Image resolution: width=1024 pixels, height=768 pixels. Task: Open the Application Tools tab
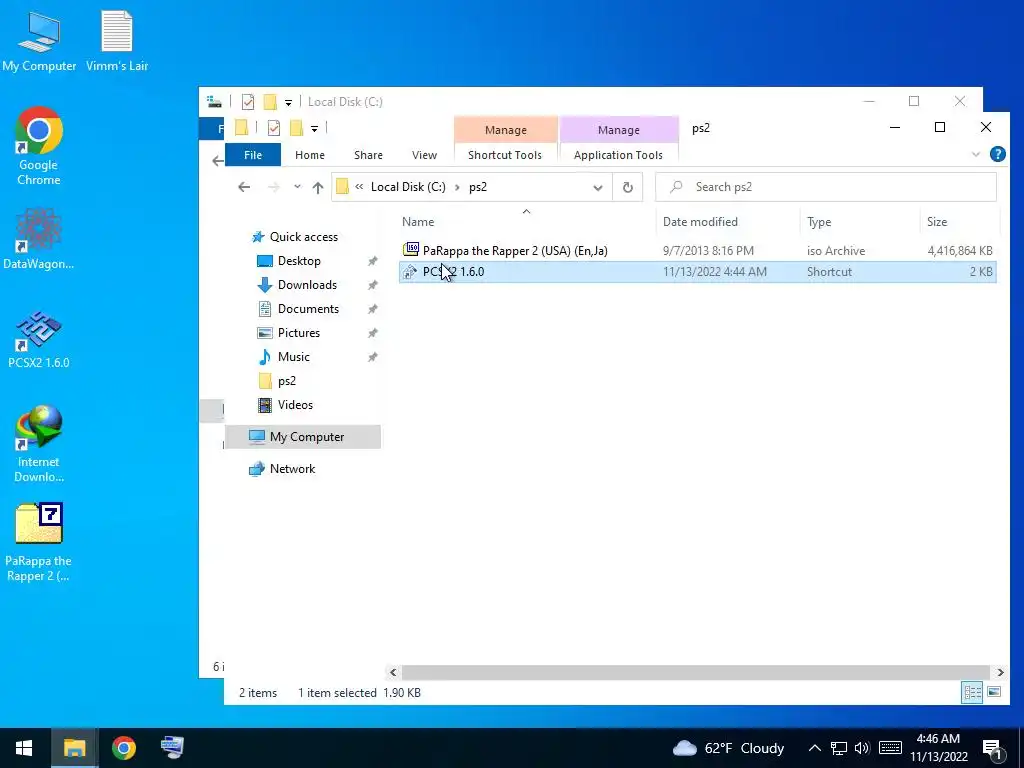(618, 155)
